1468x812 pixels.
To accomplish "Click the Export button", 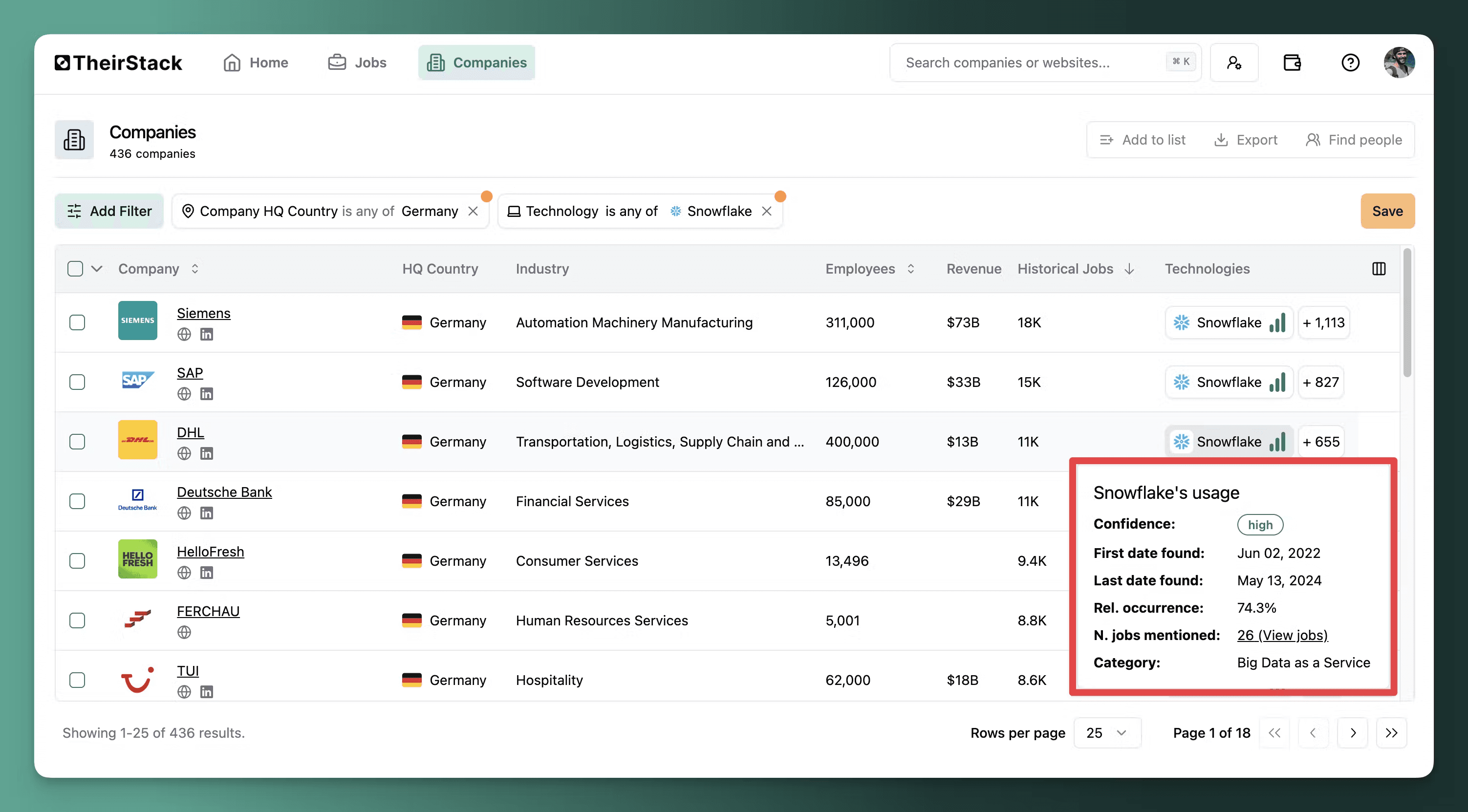I will coord(1246,140).
